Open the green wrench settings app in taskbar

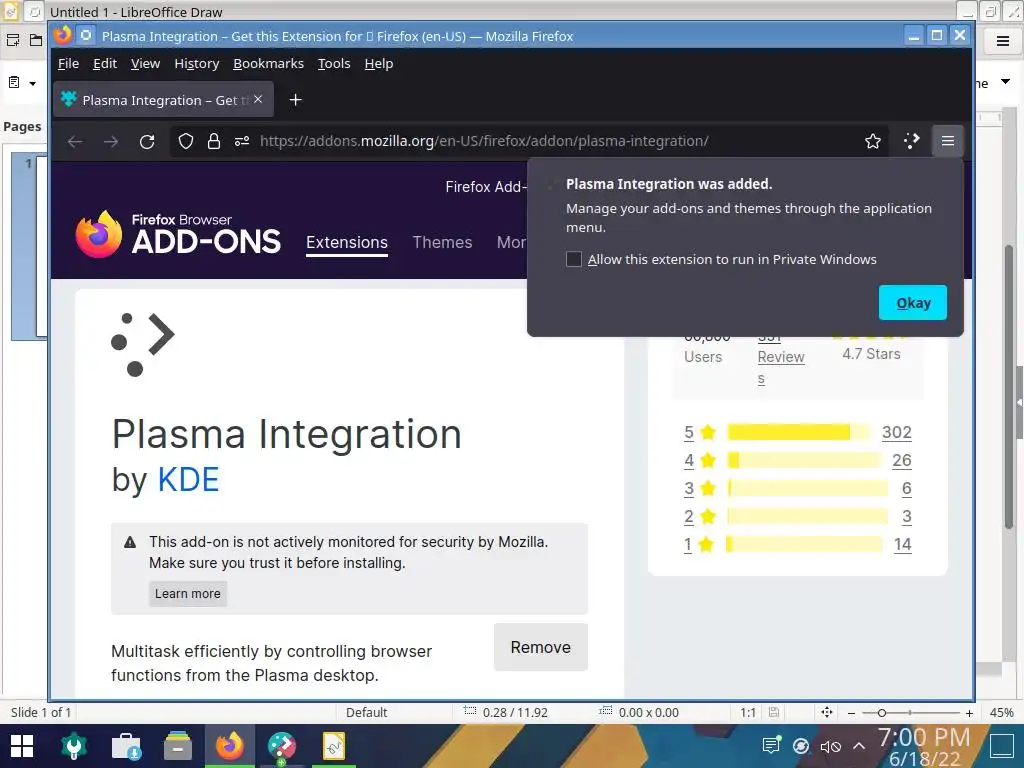pos(74,746)
